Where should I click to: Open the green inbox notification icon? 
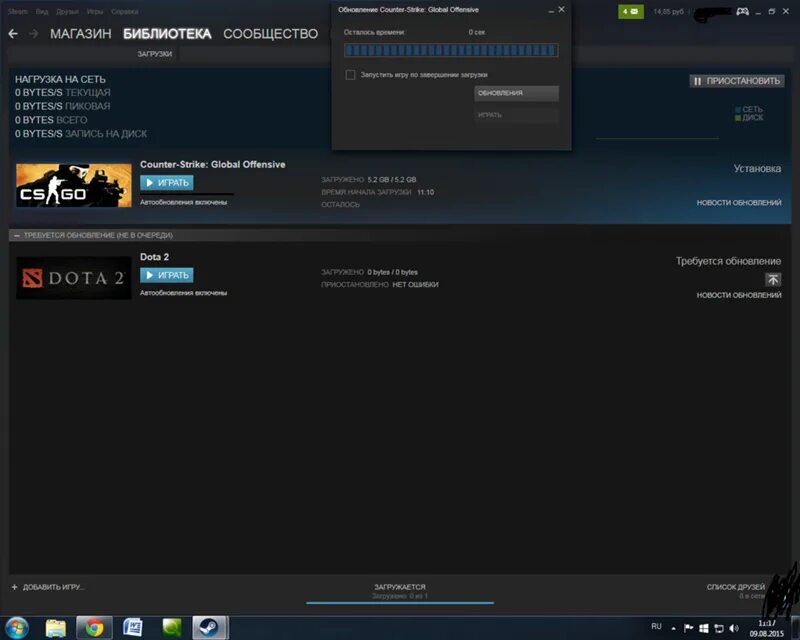[x=631, y=11]
